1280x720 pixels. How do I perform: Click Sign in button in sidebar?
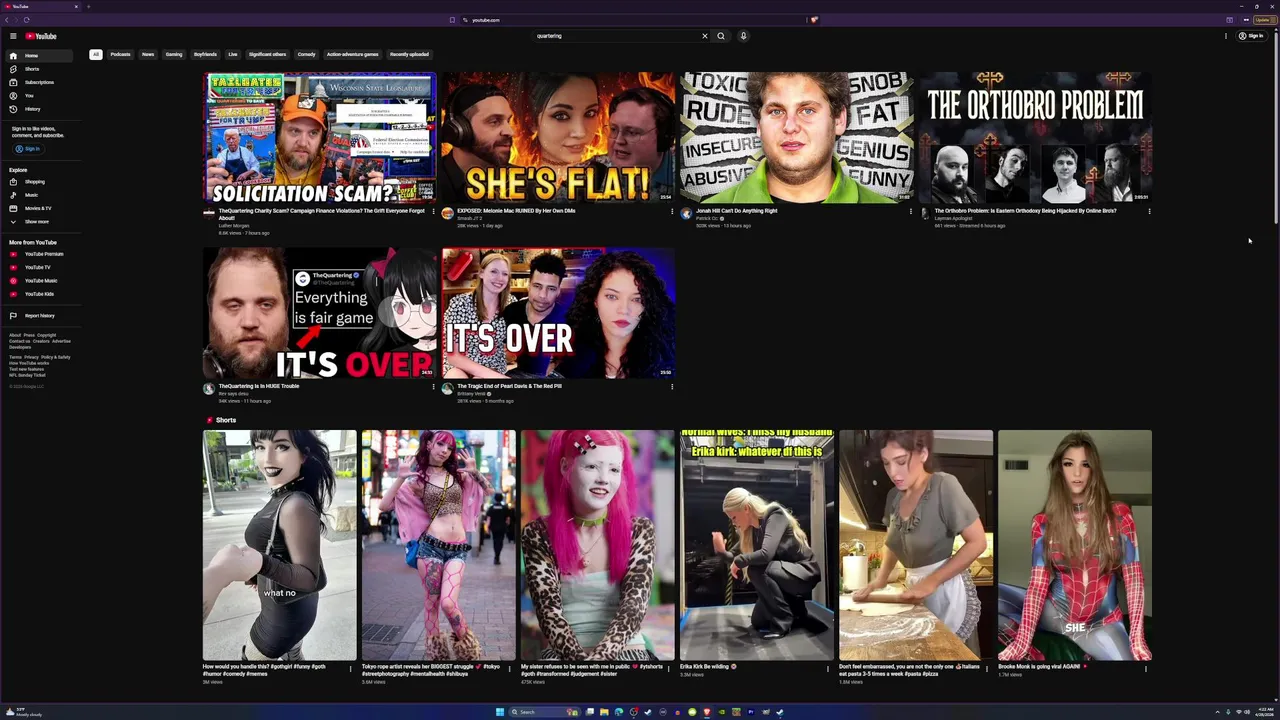(28, 149)
